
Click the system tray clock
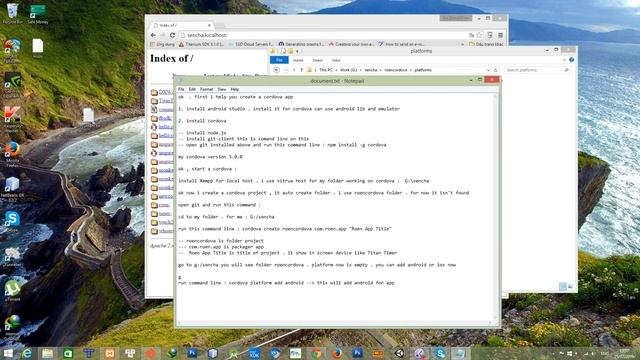[x=623, y=353]
